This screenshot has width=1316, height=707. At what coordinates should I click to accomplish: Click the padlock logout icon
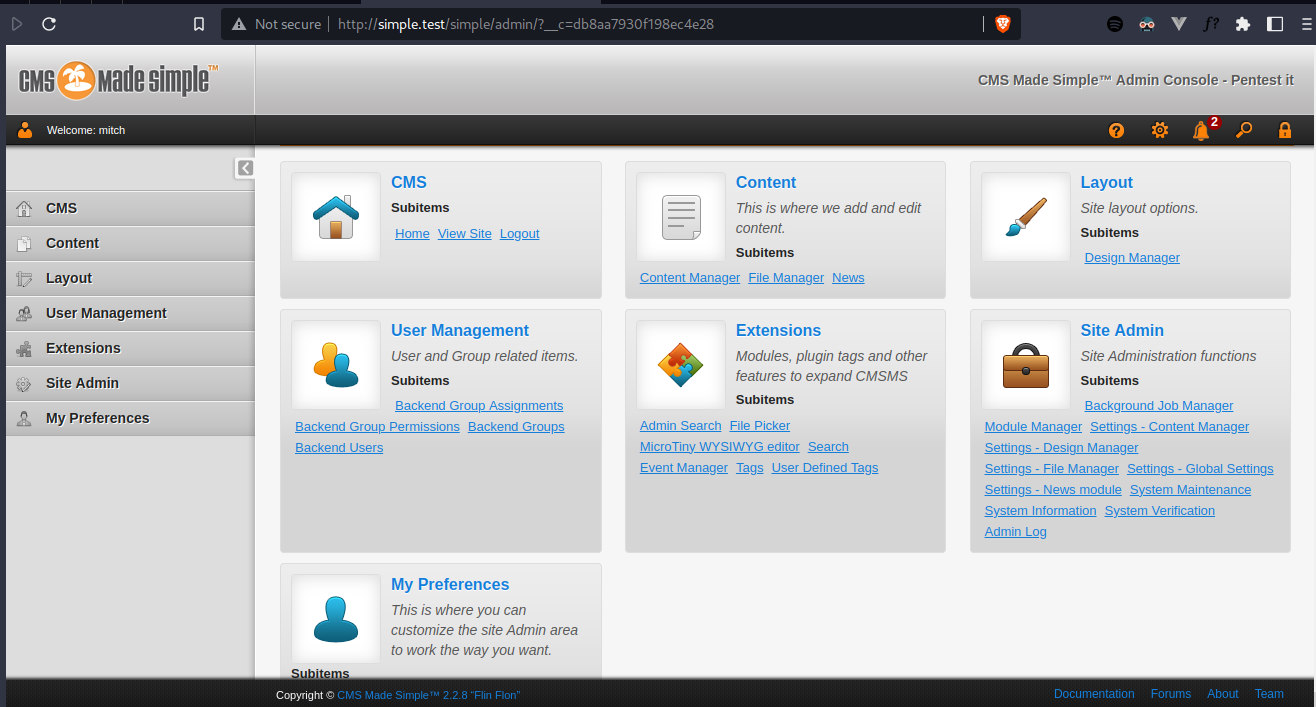(1285, 130)
